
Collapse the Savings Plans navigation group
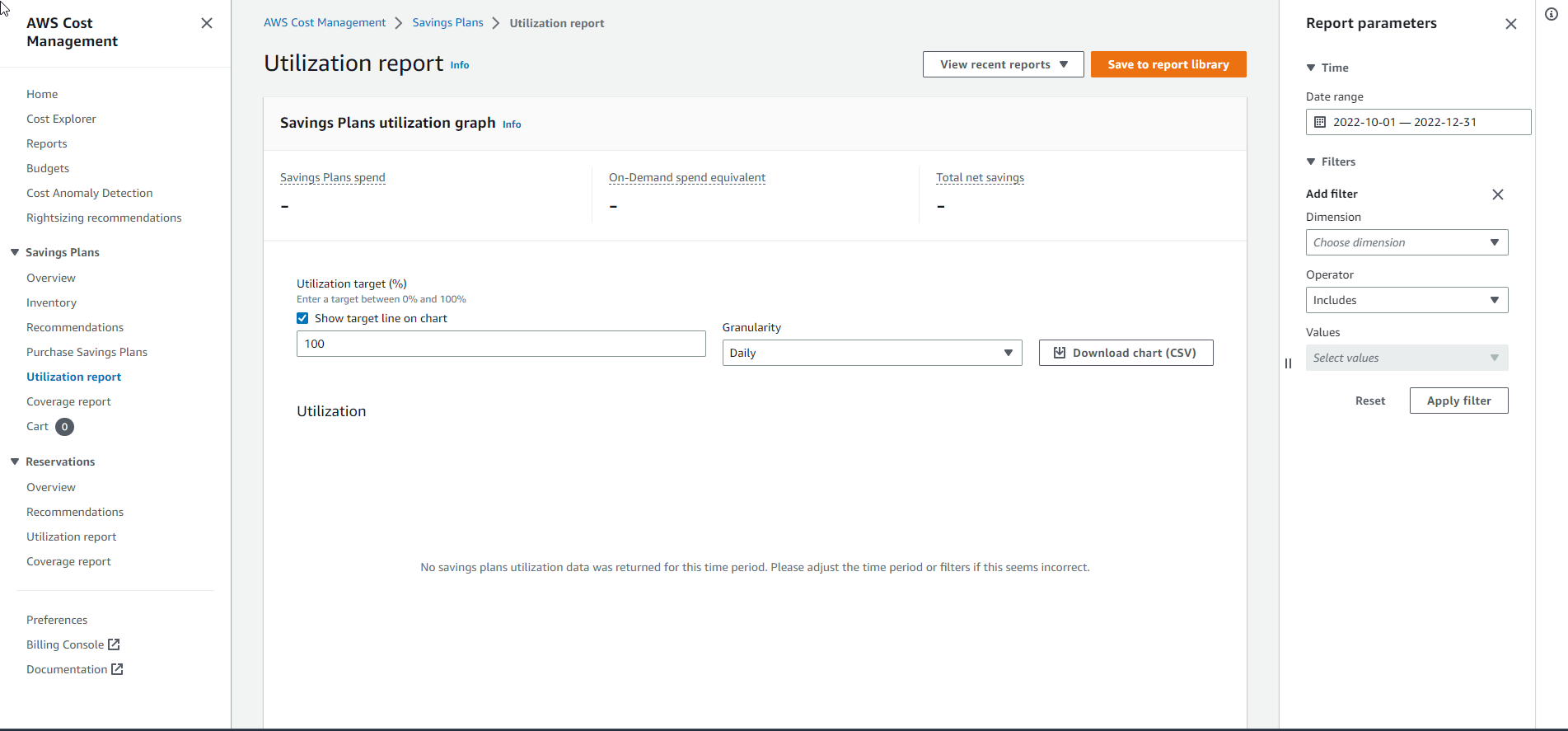click(15, 252)
